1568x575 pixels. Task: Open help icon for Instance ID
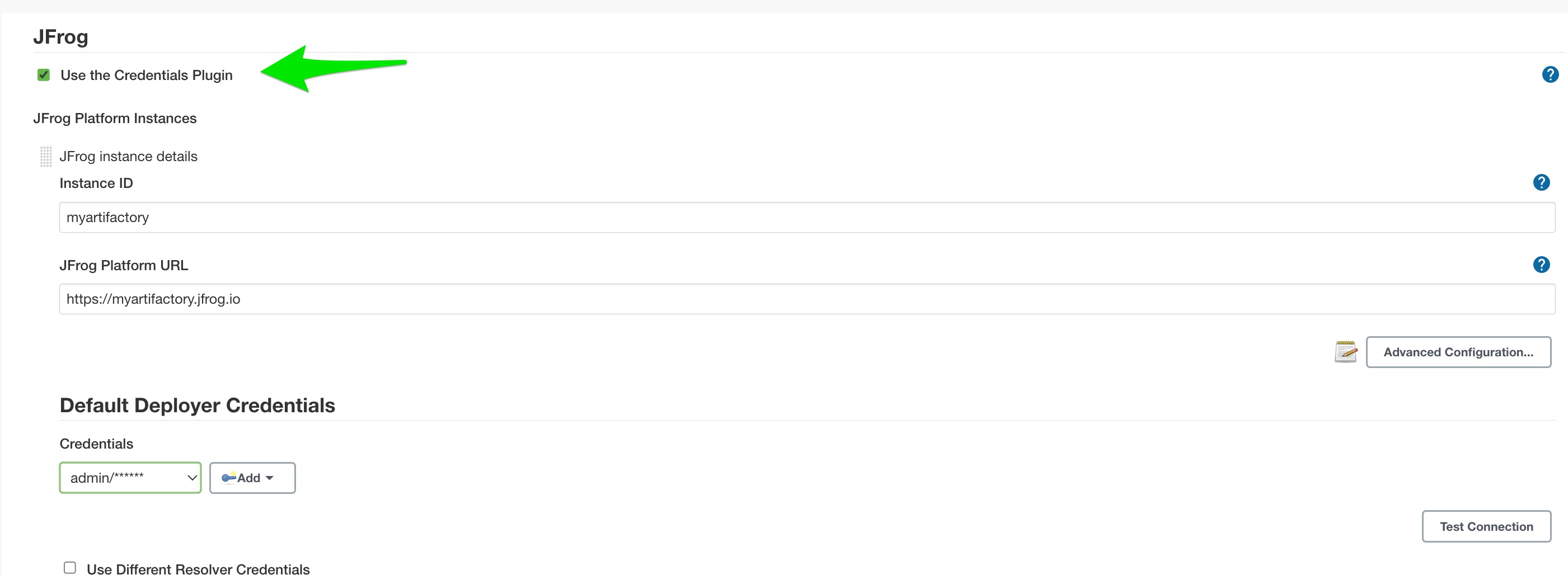[x=1541, y=182]
